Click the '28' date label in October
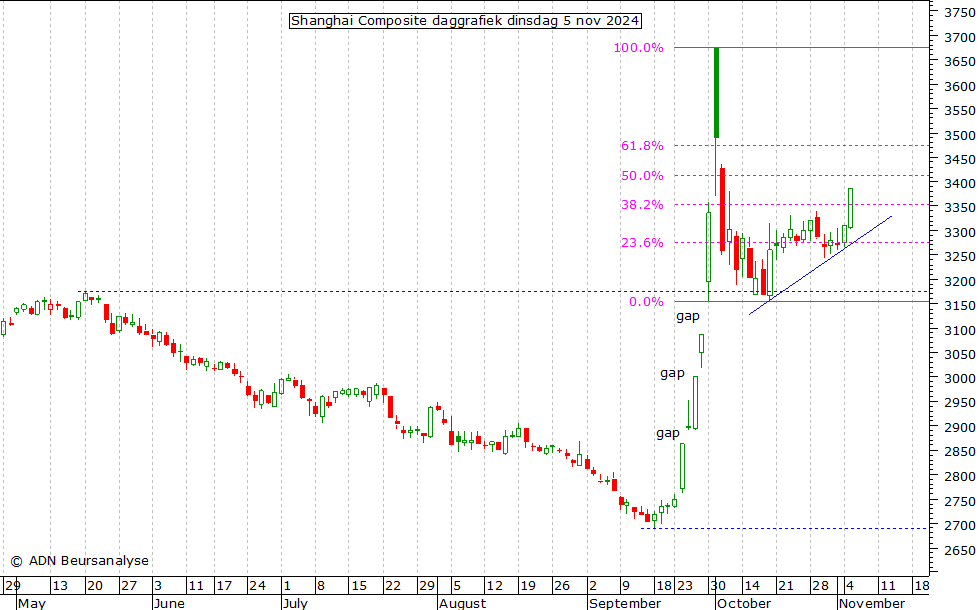Screen dimensions: 980x610 click(820, 586)
